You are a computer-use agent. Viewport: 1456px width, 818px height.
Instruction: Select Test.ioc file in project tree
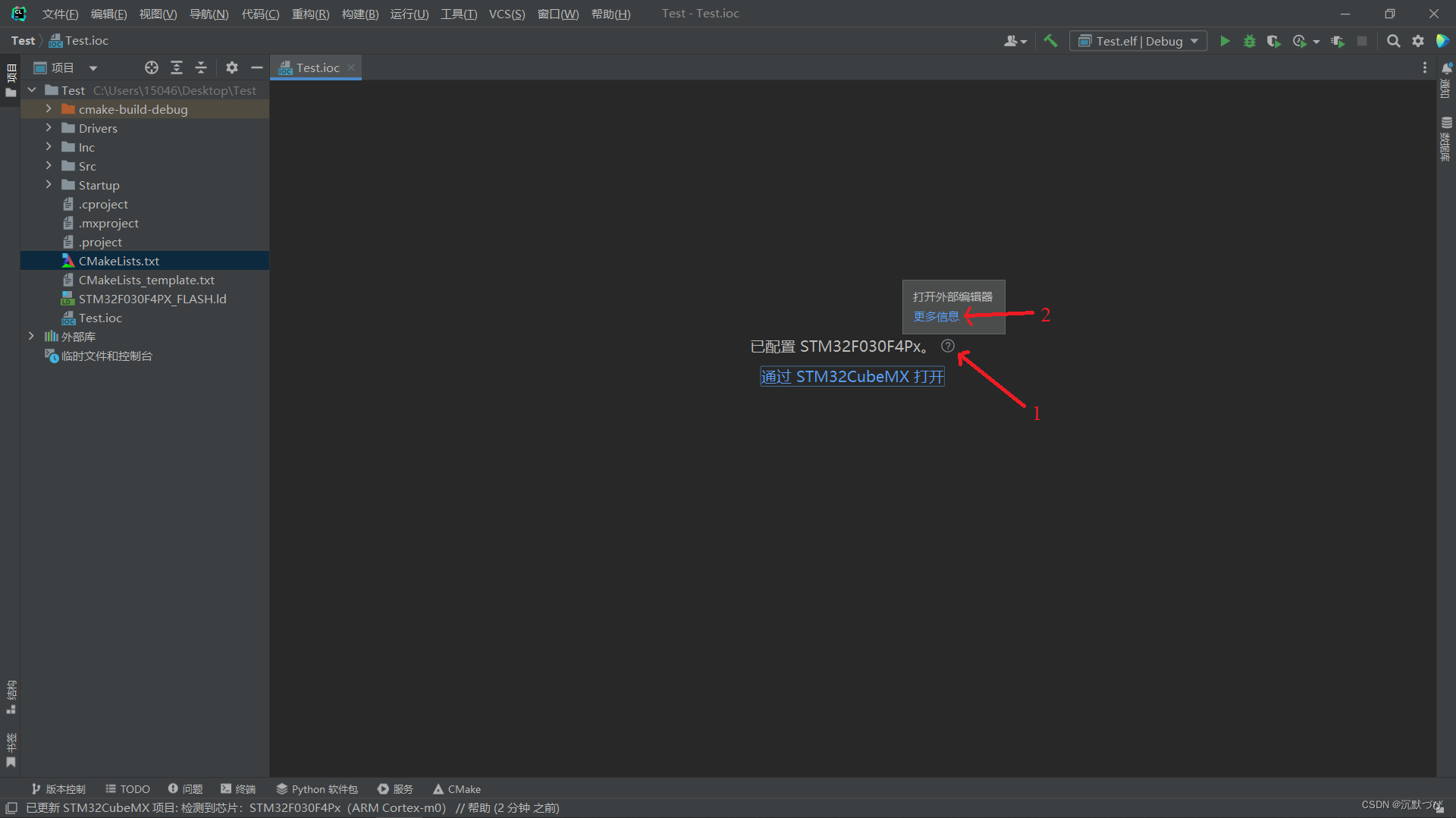click(x=145, y=318)
